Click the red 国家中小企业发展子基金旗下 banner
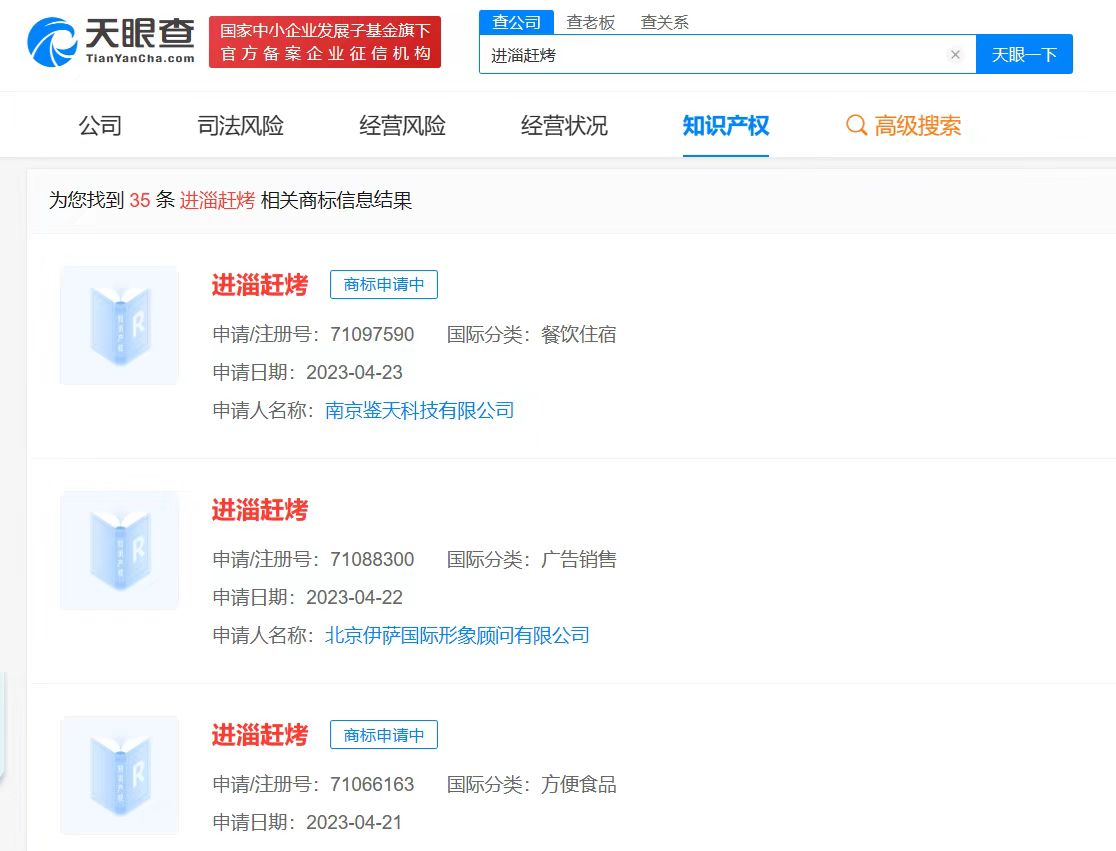Screen dimensions: 1116x851 325,42
